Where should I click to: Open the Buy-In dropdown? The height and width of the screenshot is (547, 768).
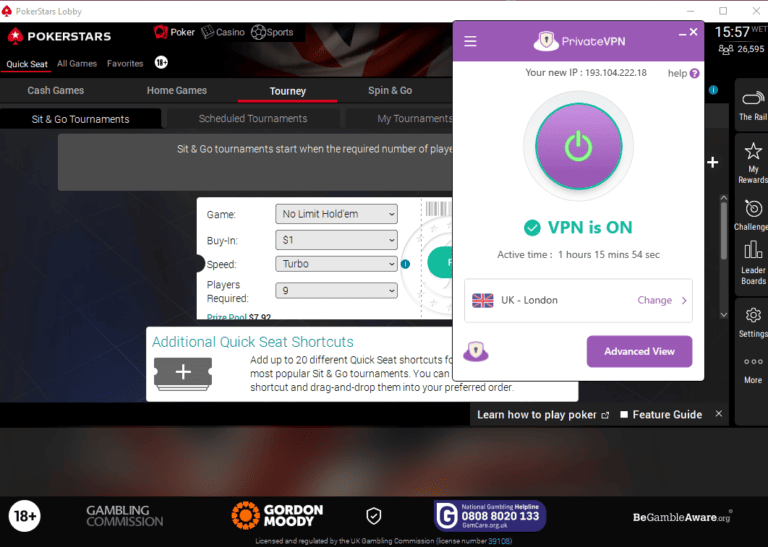click(336, 240)
